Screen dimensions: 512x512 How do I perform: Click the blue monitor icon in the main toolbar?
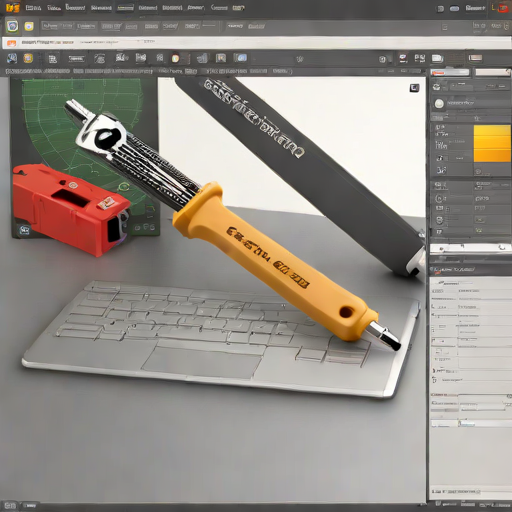(240, 58)
